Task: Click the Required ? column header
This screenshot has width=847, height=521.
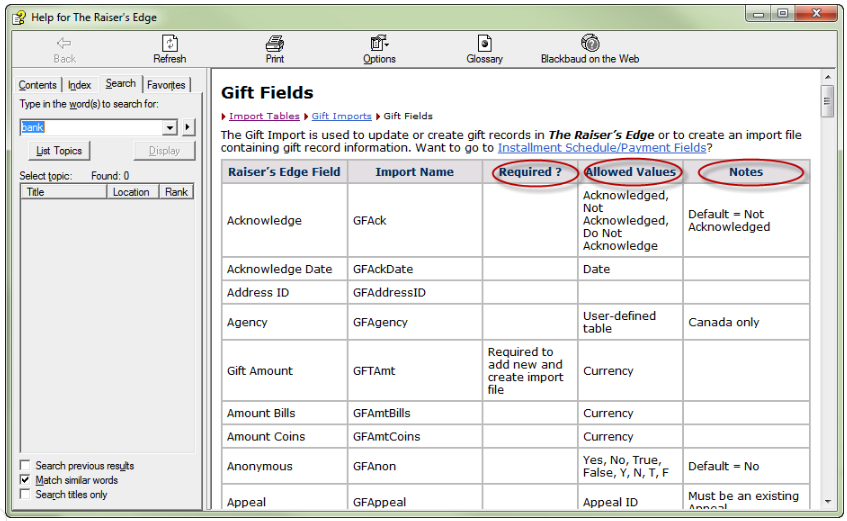Action: [x=530, y=172]
